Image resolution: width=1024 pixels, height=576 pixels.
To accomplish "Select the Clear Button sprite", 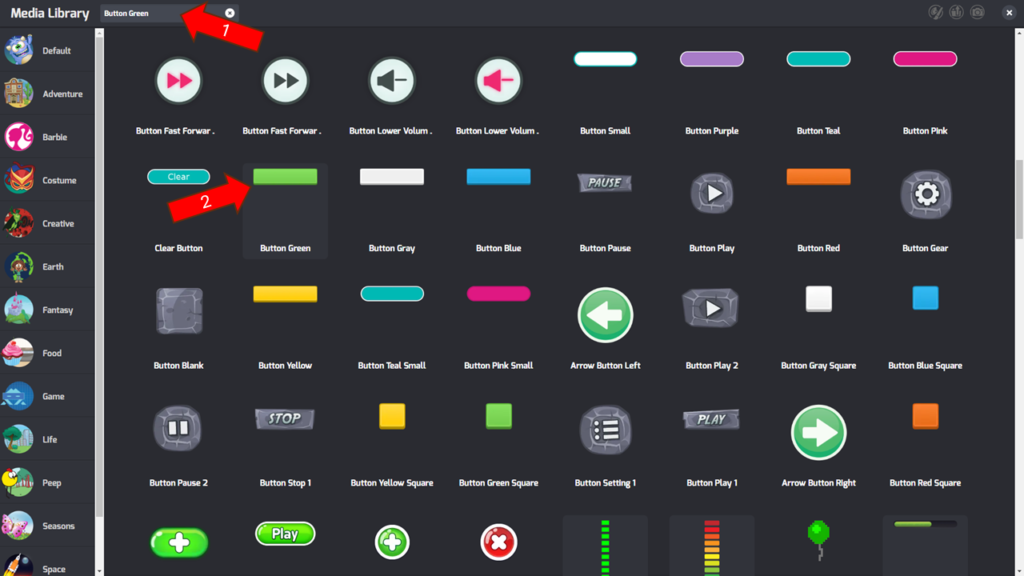I will coord(179,177).
